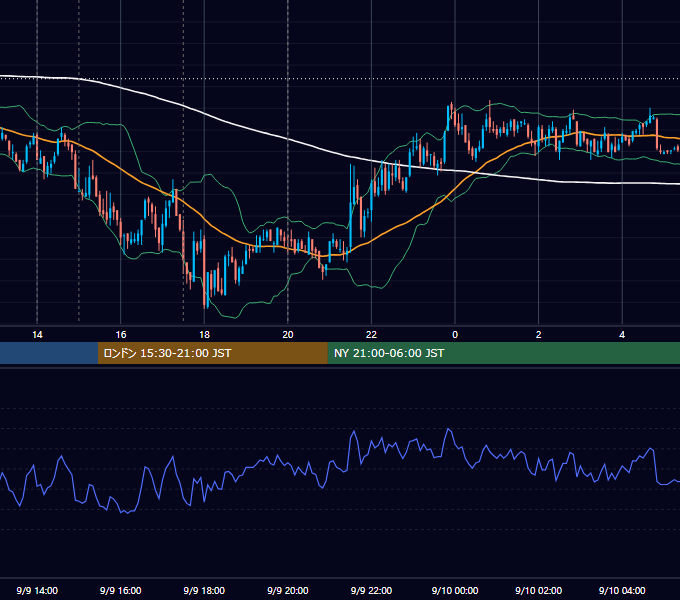
Task: Click the 4 hour label on price chart axis
Action: [622, 335]
